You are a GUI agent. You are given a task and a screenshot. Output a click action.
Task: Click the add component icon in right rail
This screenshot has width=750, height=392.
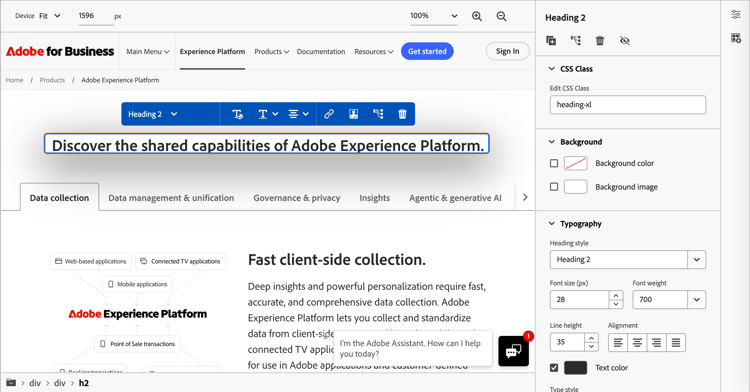click(x=736, y=38)
